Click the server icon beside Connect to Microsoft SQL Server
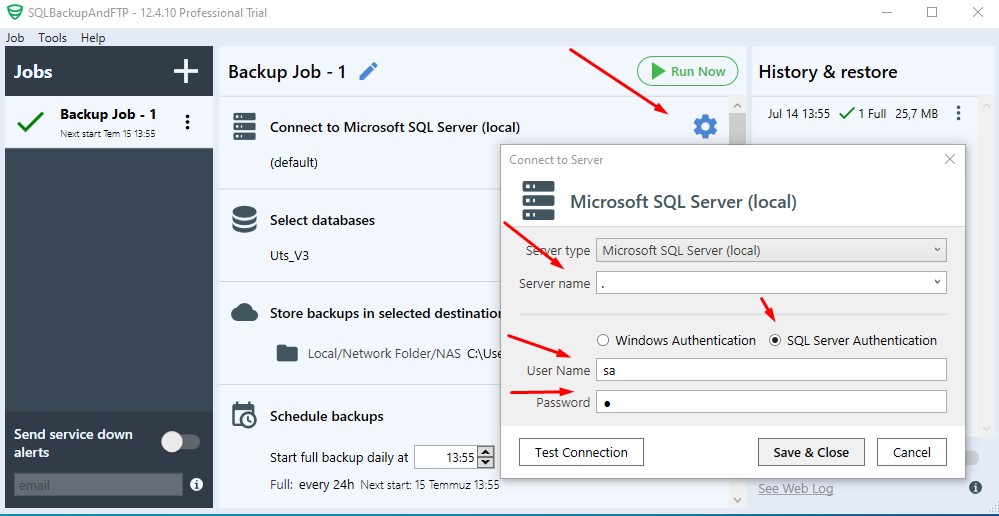Screen dimensions: 999x516 (x=245, y=127)
